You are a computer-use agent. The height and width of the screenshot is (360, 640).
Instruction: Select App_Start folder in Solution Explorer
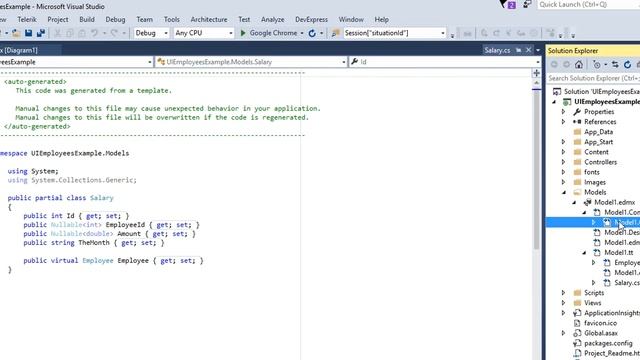coord(598,142)
